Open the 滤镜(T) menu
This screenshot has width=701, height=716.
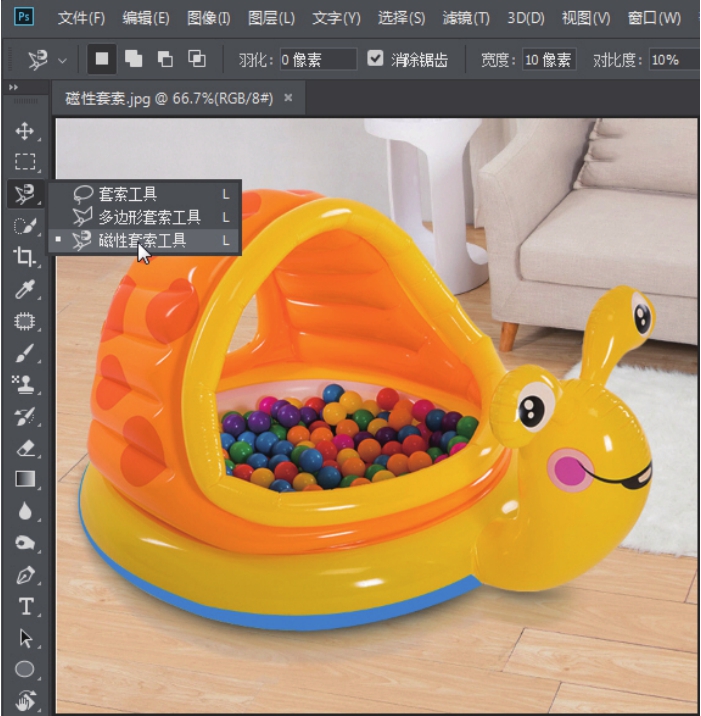[466, 18]
